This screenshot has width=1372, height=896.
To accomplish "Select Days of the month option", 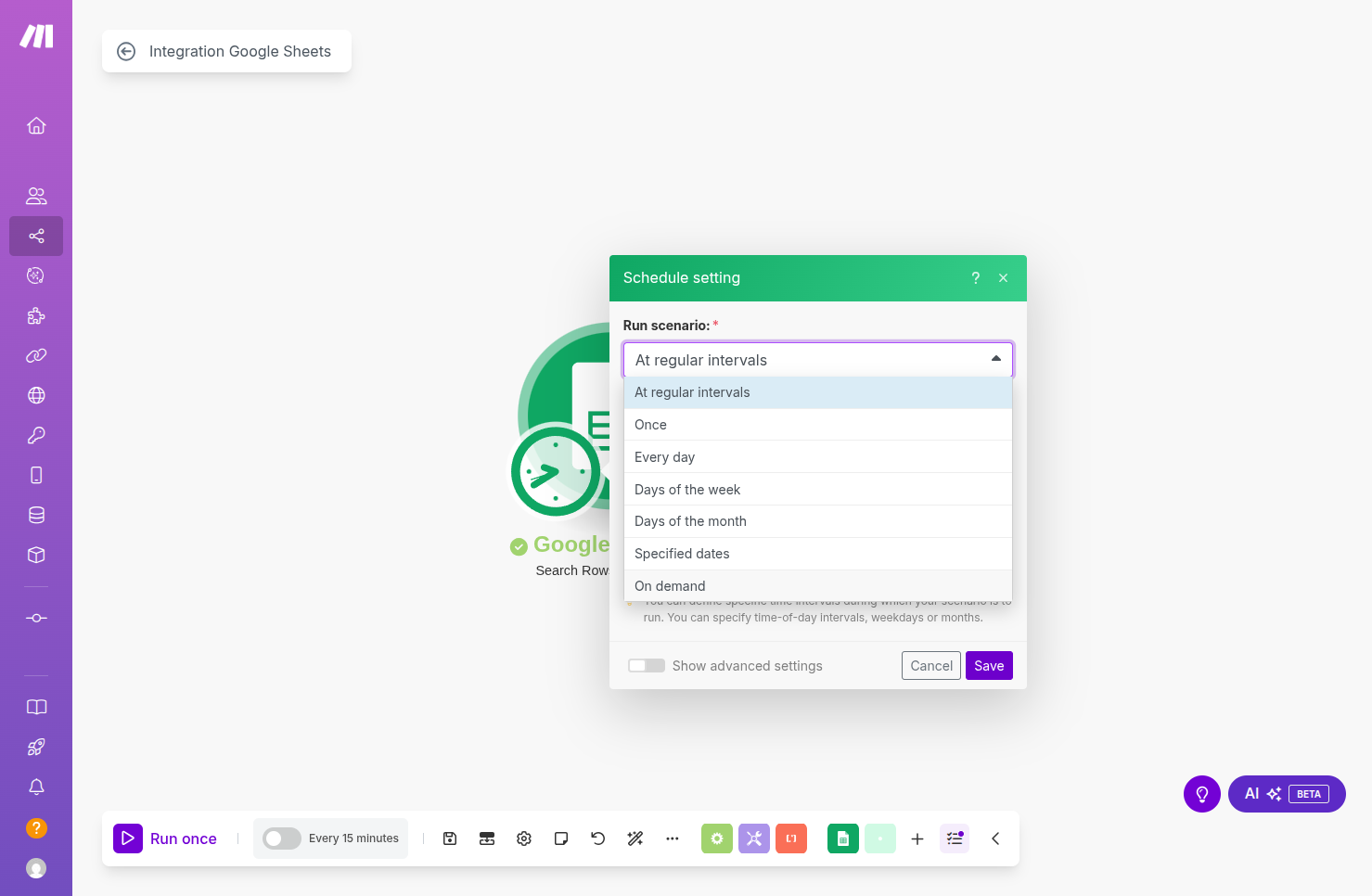I will pyautogui.click(x=818, y=521).
